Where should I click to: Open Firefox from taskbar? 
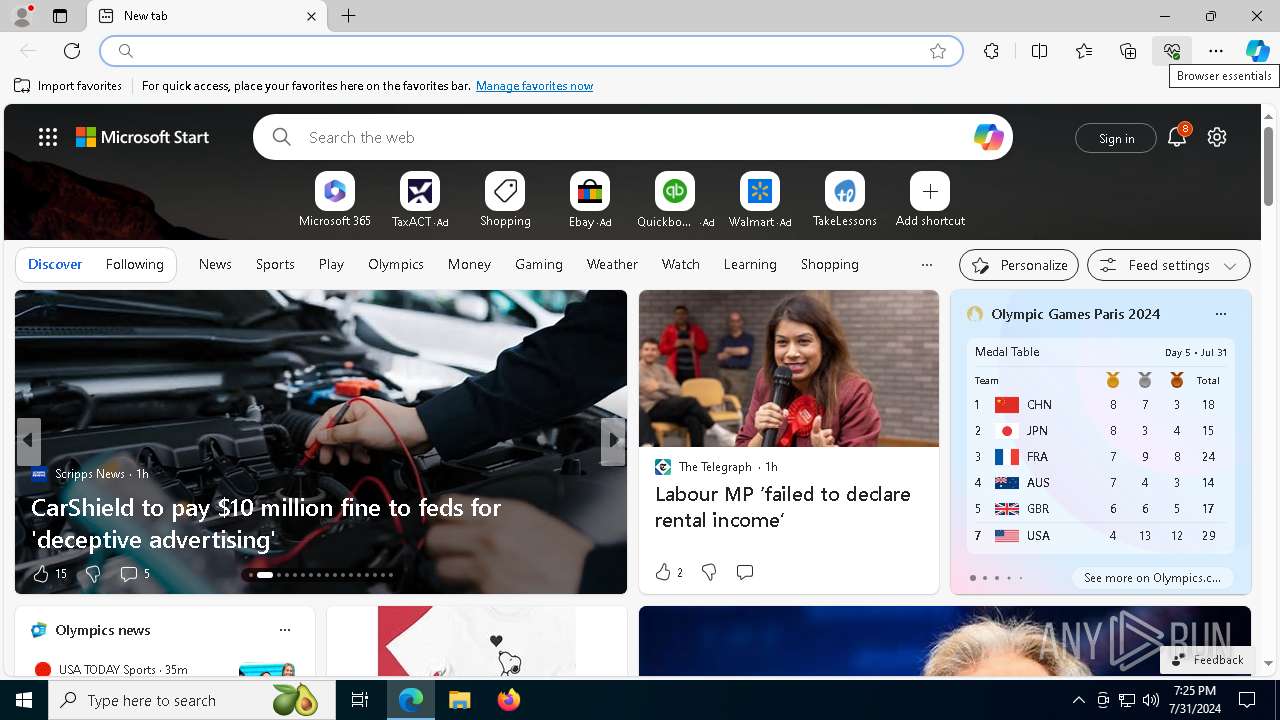(x=509, y=700)
